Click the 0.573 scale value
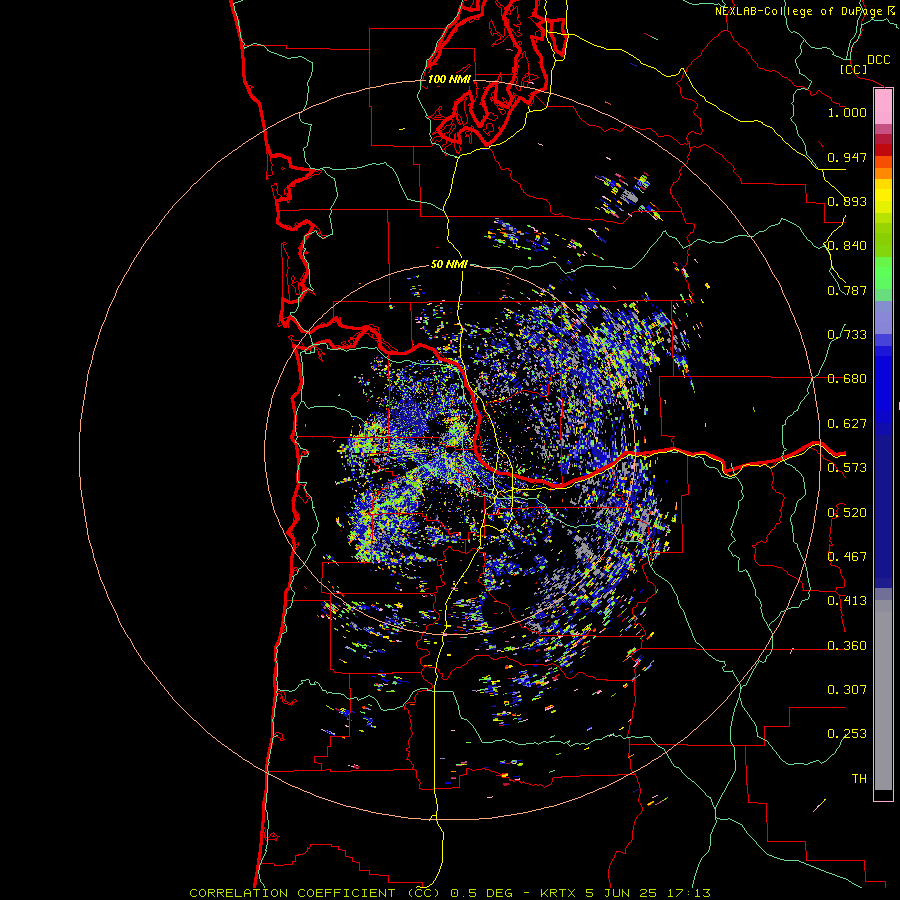 point(847,468)
